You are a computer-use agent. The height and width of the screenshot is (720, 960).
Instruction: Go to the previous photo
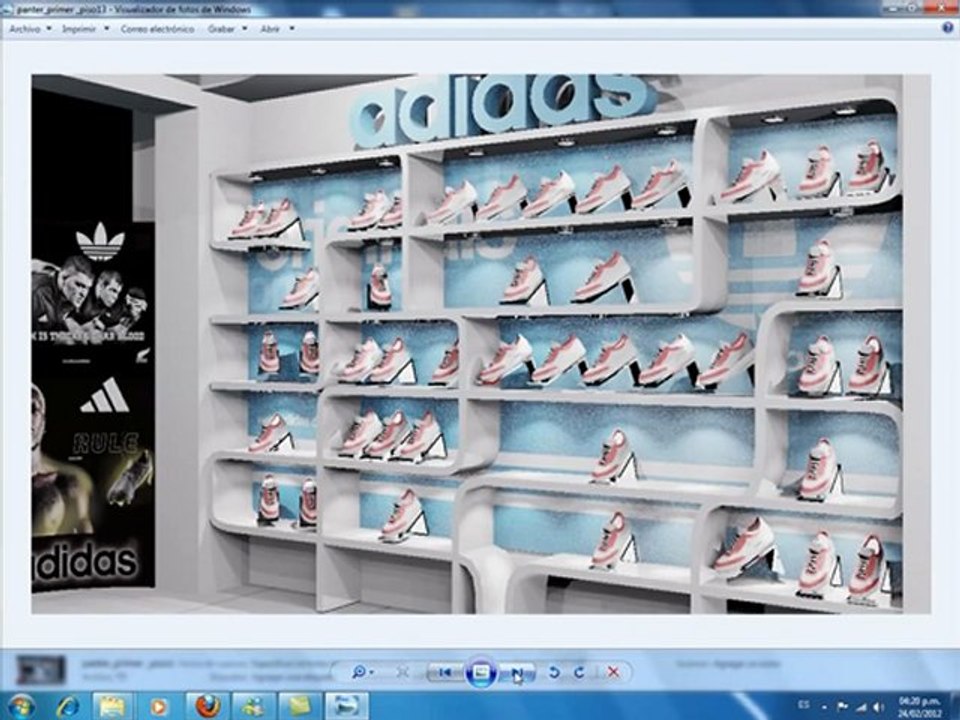(445, 672)
